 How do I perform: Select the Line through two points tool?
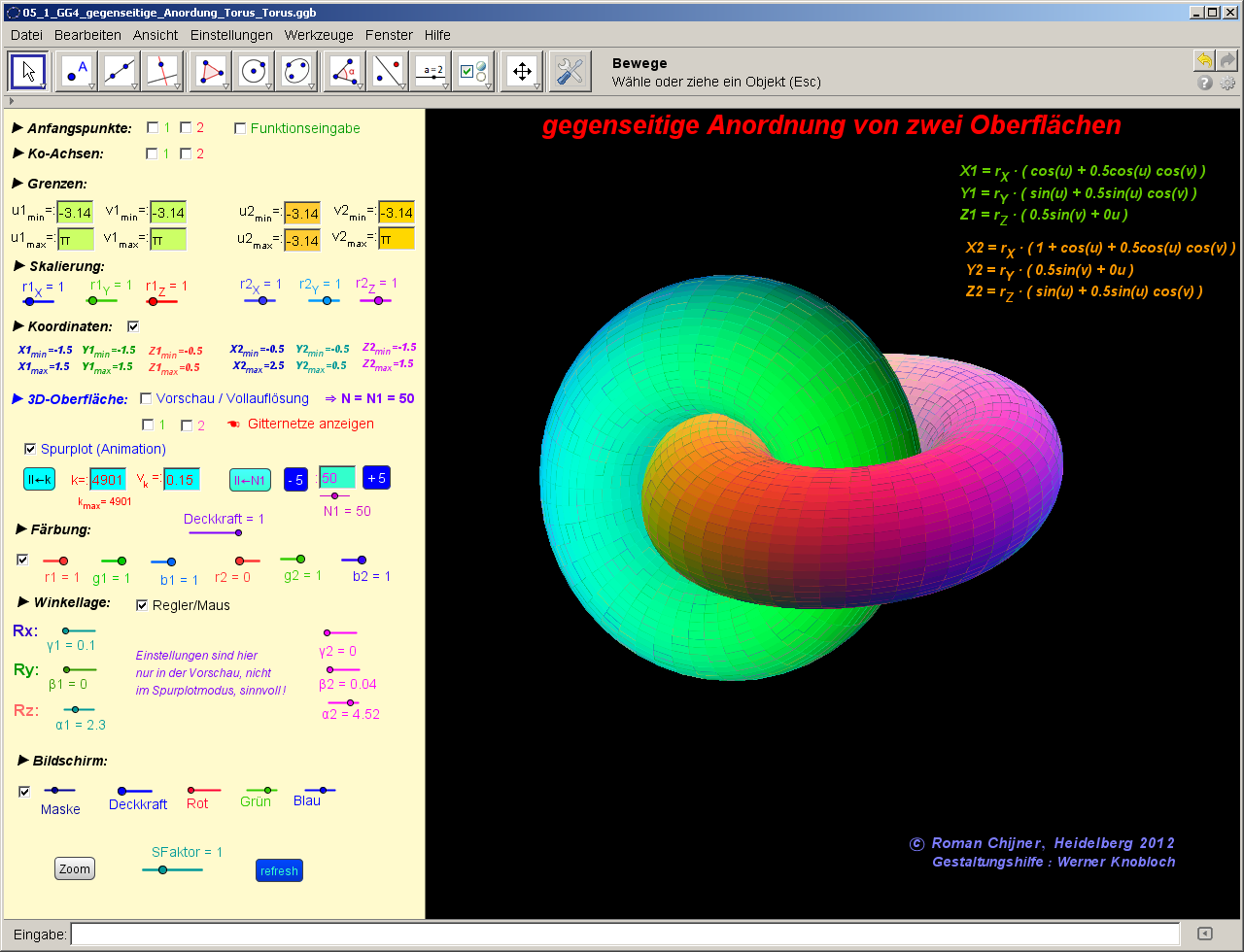pyautogui.click(x=120, y=71)
